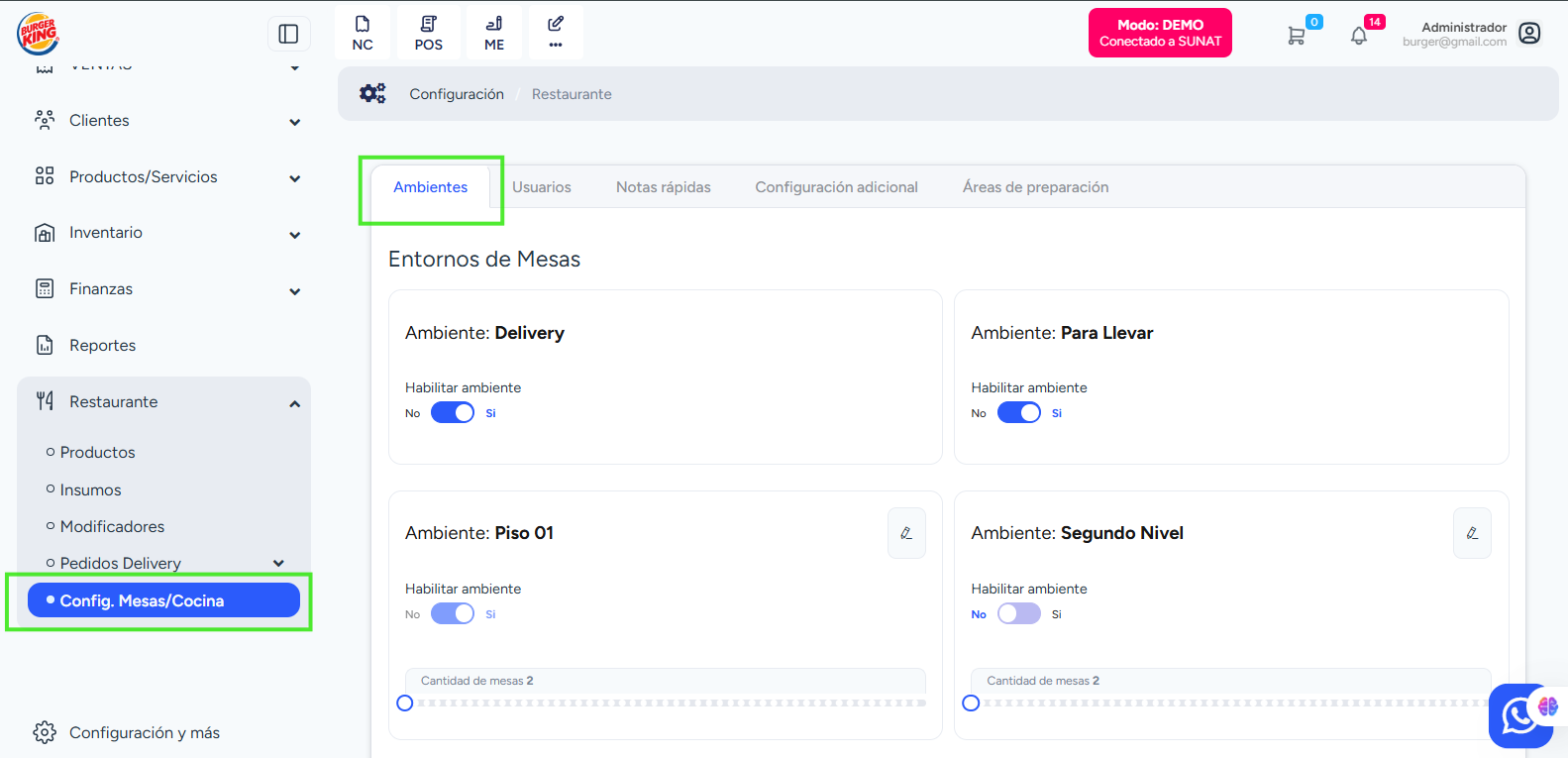Open the WhatsApp chat bubble
The height and width of the screenshot is (758, 1568).
(x=1518, y=714)
